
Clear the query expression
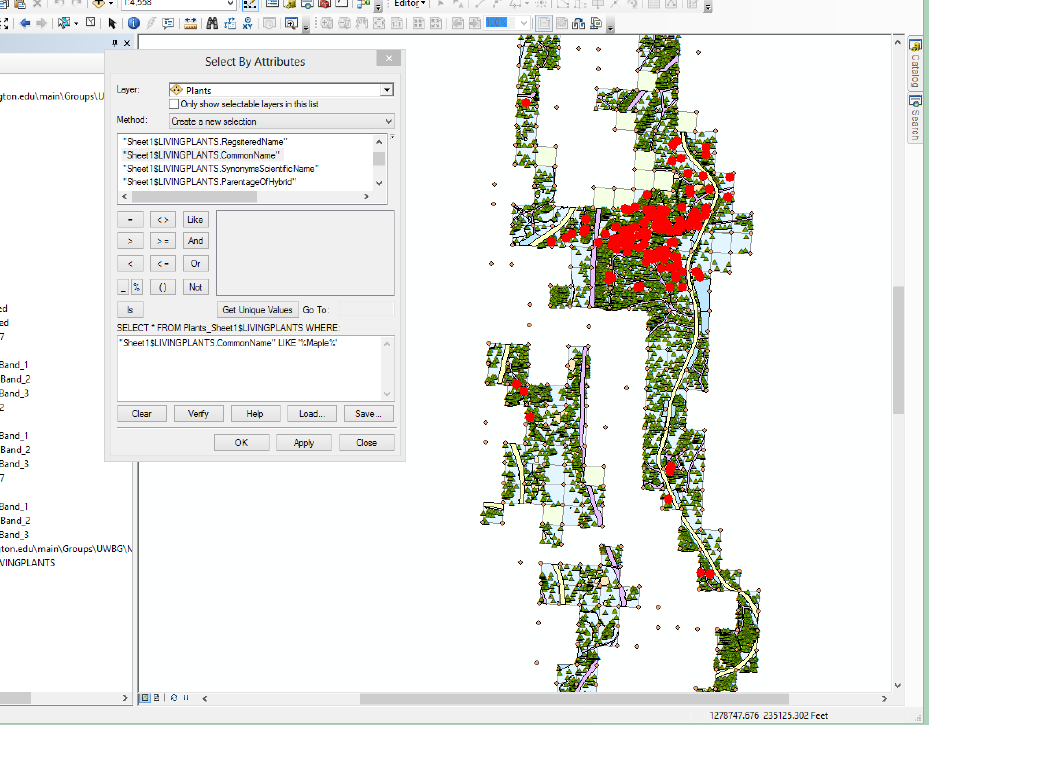click(x=142, y=414)
